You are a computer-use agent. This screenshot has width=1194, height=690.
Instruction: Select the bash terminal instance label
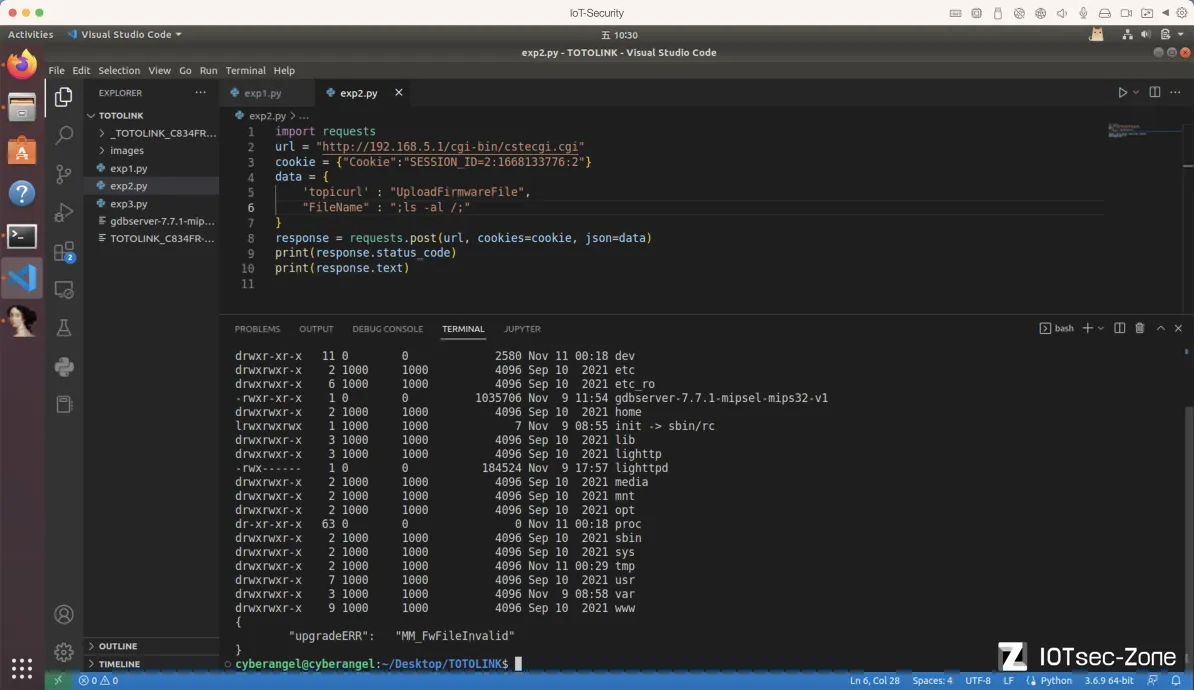point(1057,328)
